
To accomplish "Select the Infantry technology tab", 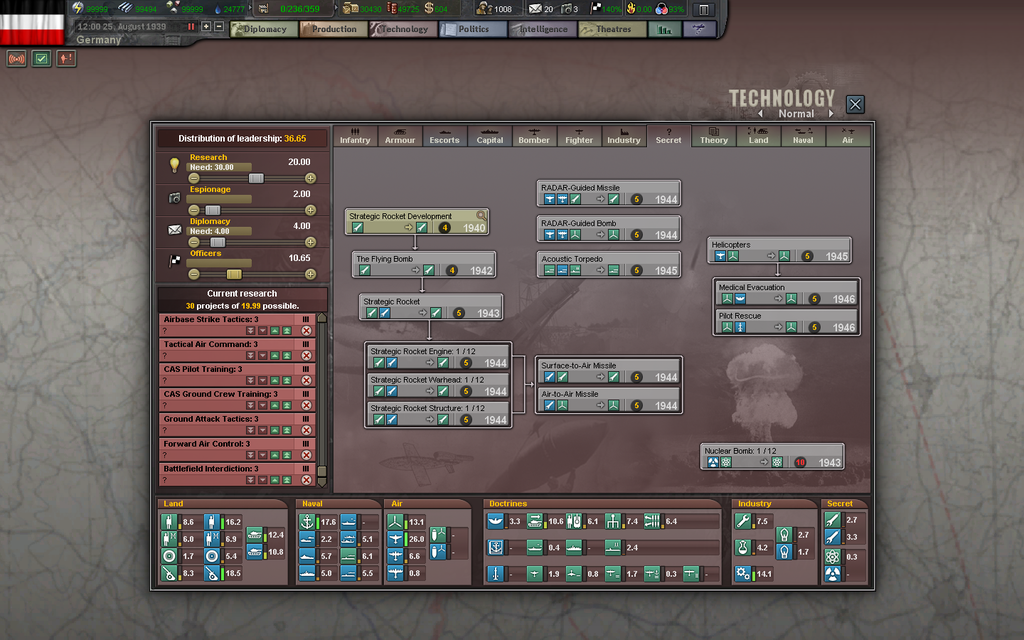I will point(355,136).
